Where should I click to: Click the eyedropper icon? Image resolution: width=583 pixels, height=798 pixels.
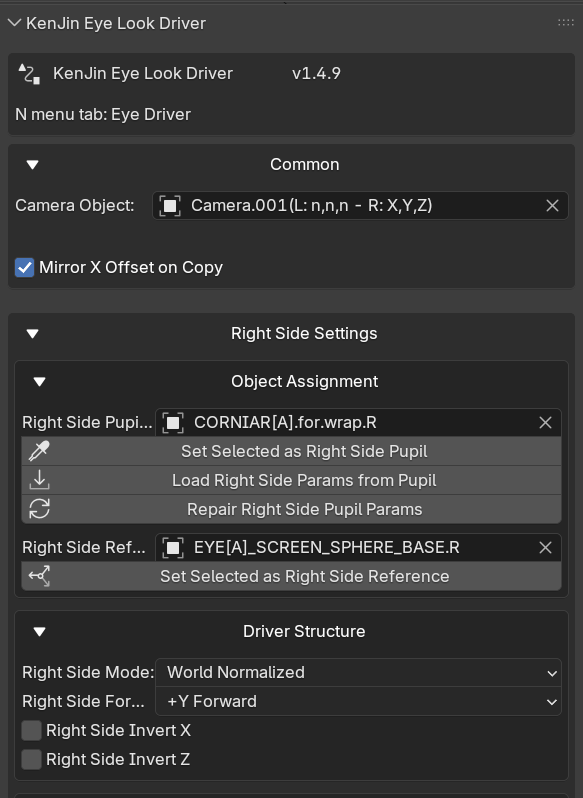[39, 451]
